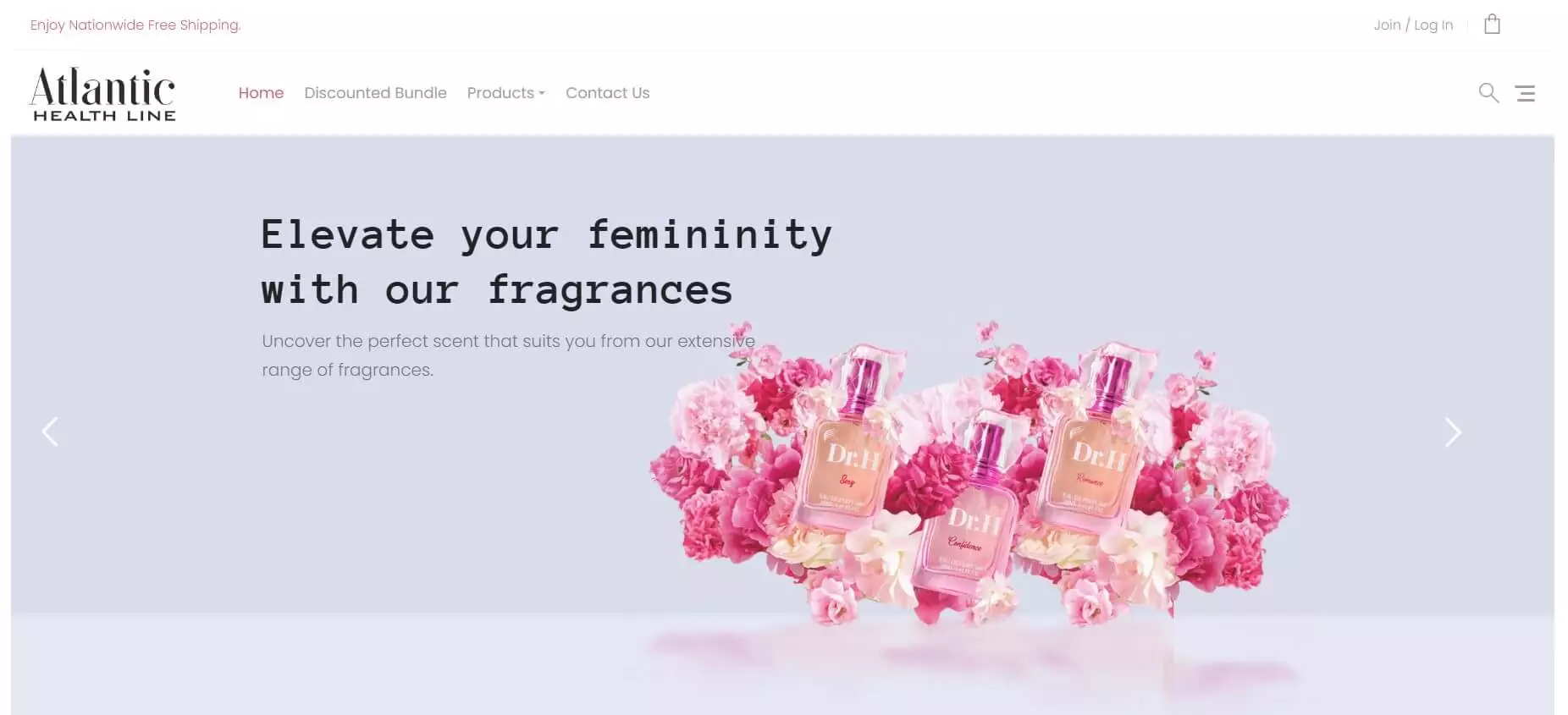The height and width of the screenshot is (715, 1568).
Task: Click the Atlantic Health Line logo
Action: pos(103,94)
